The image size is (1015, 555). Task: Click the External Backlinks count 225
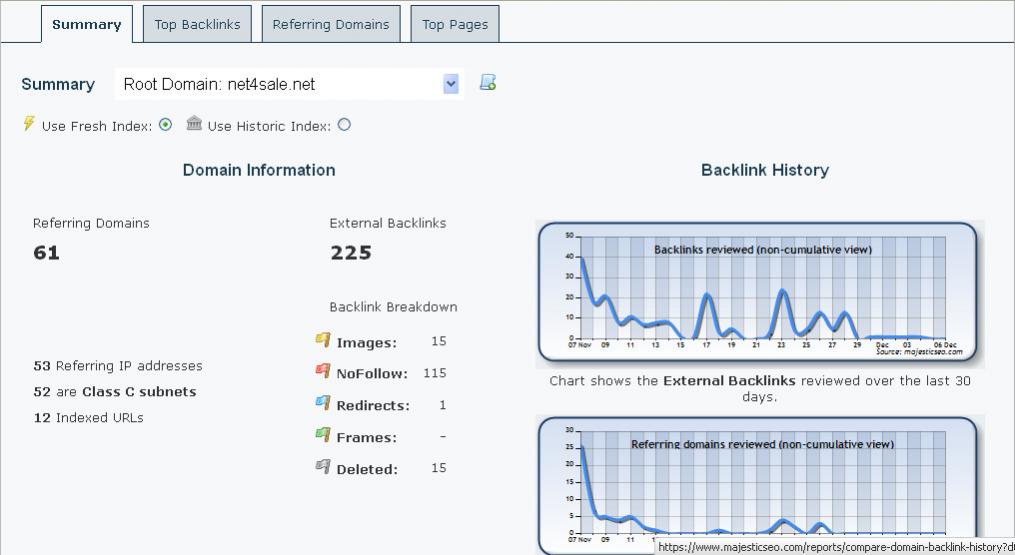[x=351, y=253]
